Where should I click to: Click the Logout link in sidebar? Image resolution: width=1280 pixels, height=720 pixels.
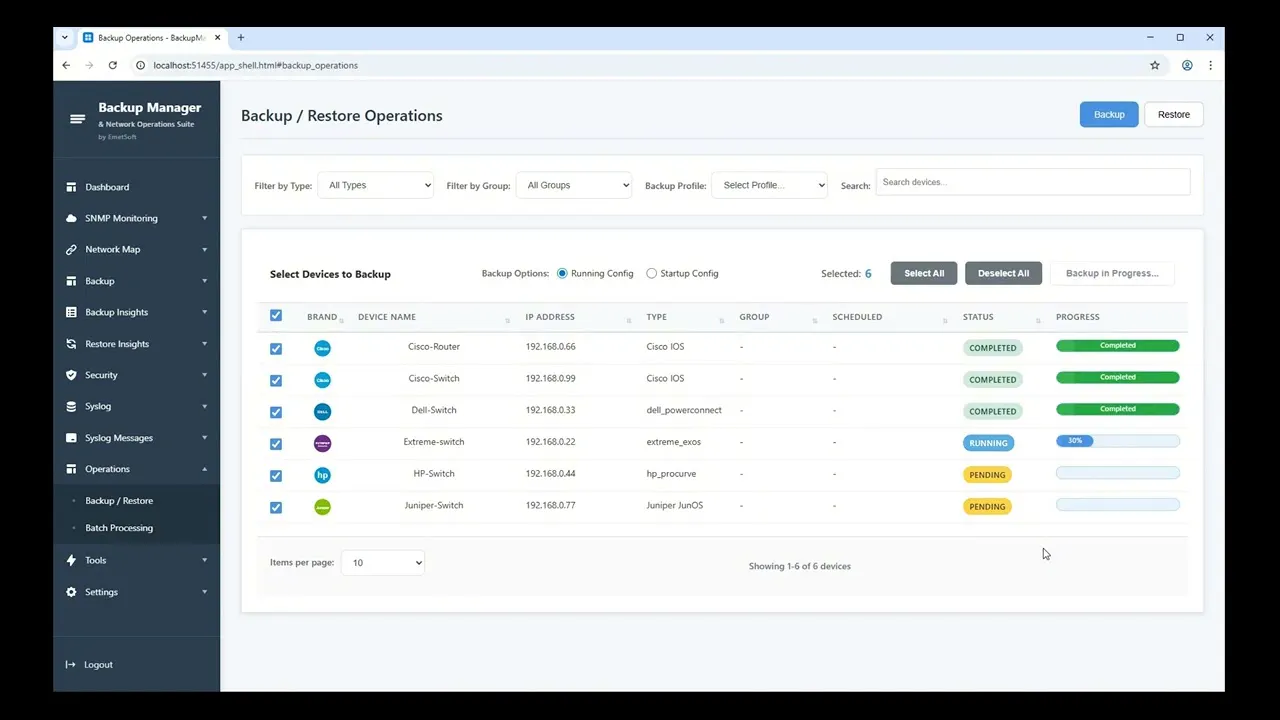(99, 665)
